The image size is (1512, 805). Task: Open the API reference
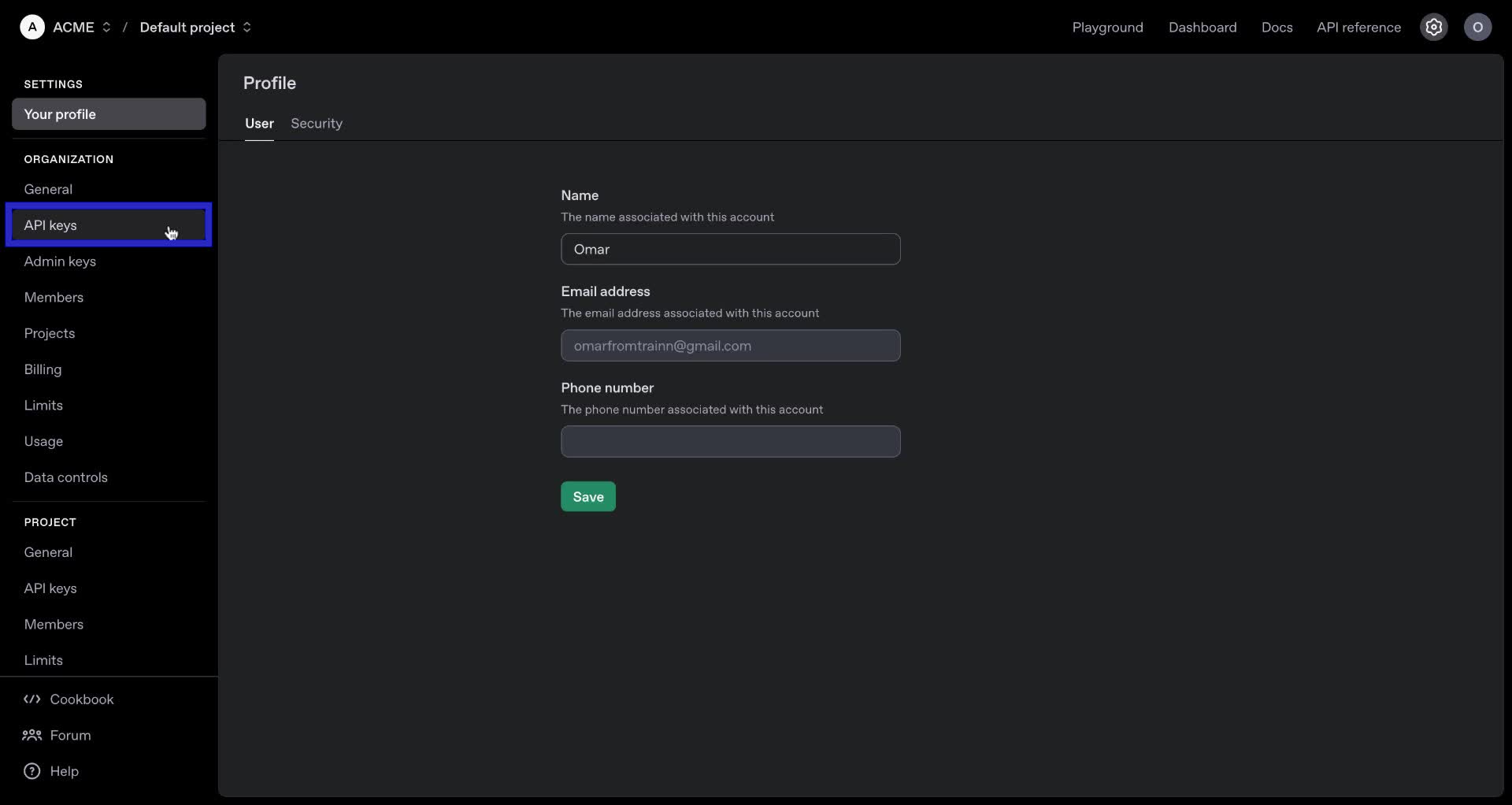click(x=1358, y=27)
